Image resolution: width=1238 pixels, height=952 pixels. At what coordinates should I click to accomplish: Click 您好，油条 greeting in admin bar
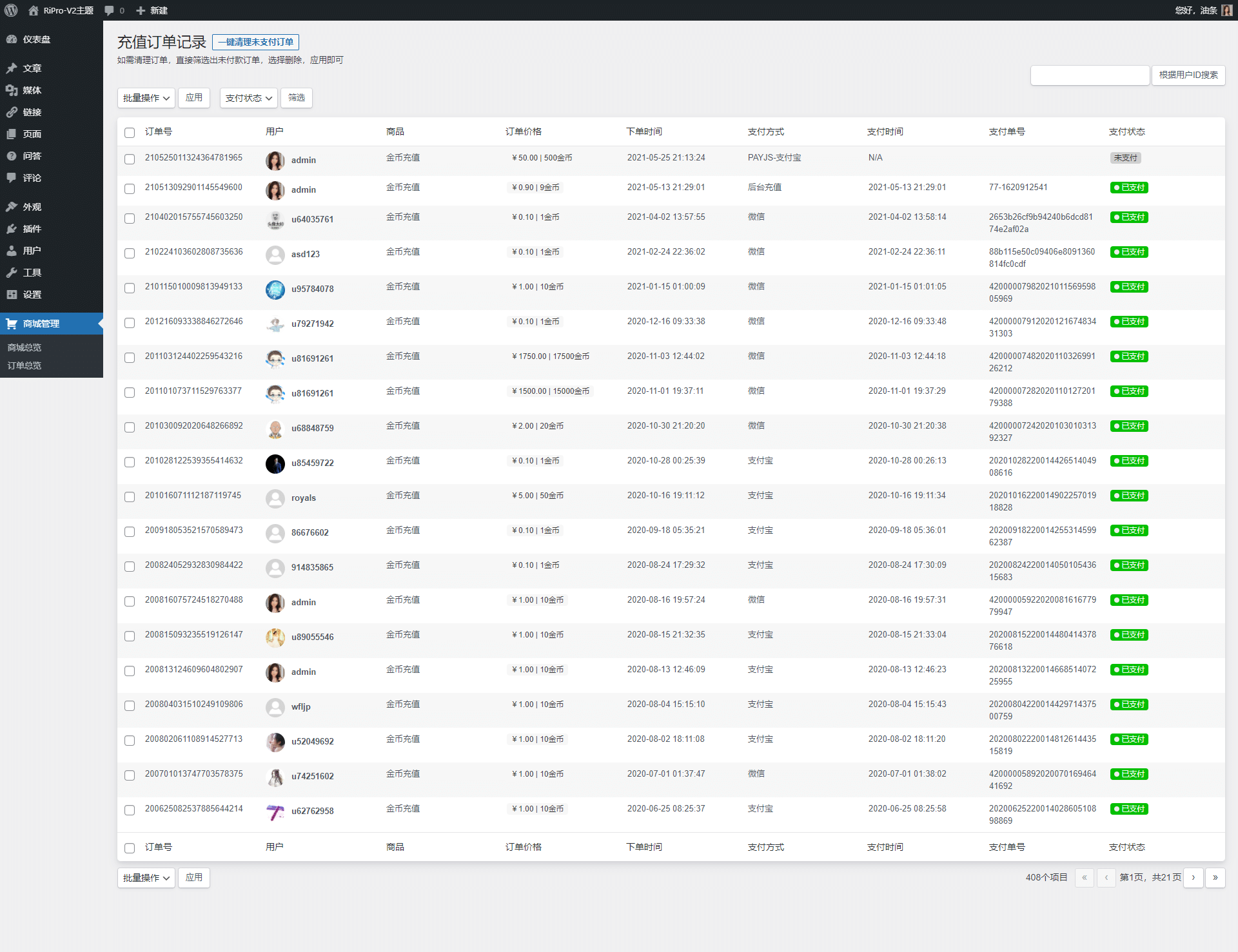point(1197,10)
